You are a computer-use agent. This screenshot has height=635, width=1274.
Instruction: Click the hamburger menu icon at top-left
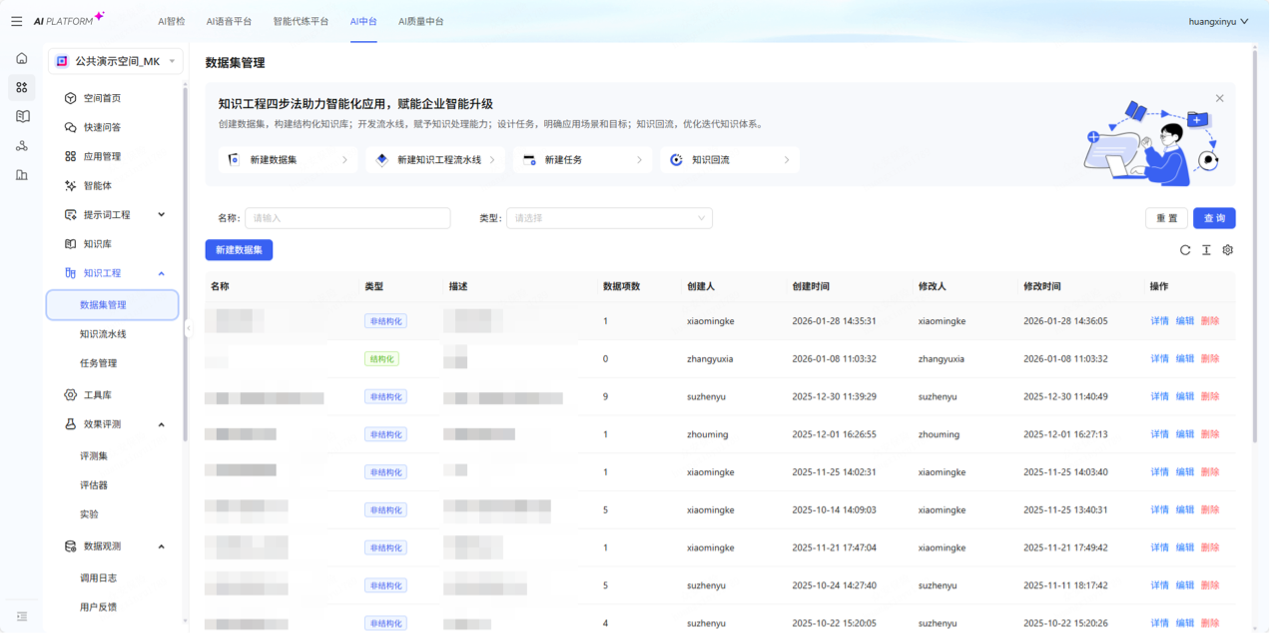[16, 21]
